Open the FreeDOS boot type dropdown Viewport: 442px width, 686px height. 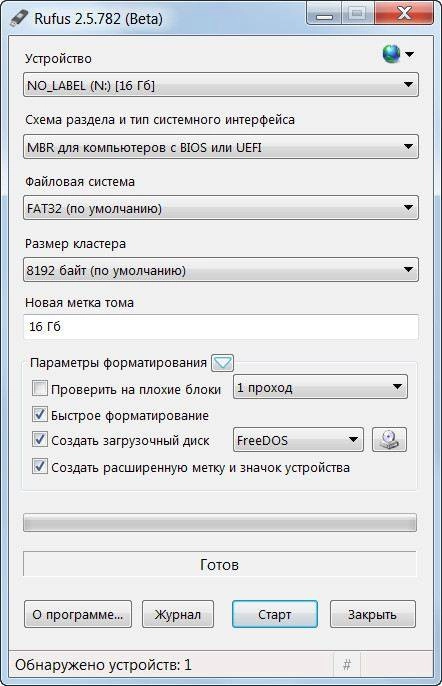click(298, 440)
